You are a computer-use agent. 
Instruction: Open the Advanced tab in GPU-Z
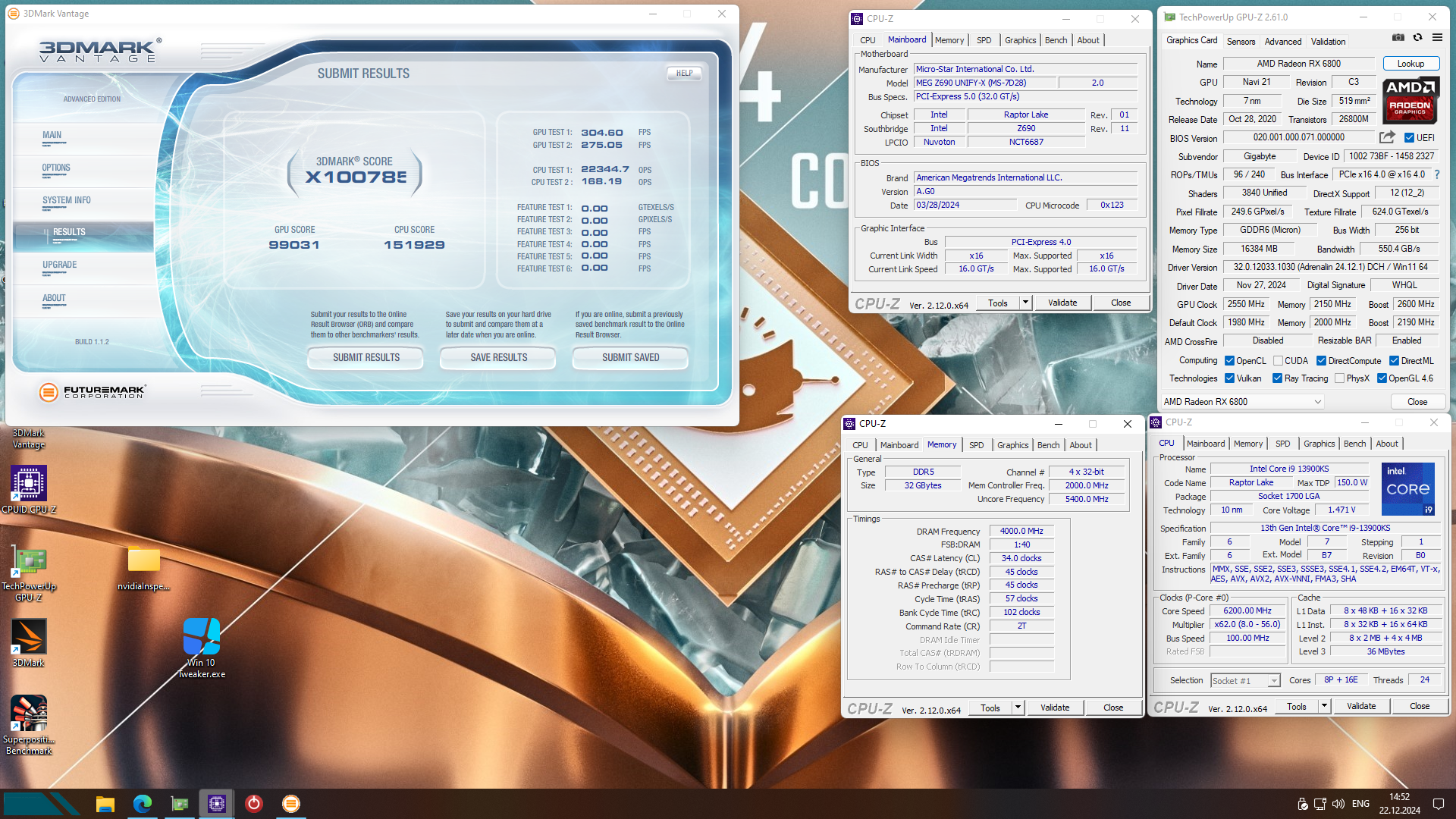[1283, 42]
